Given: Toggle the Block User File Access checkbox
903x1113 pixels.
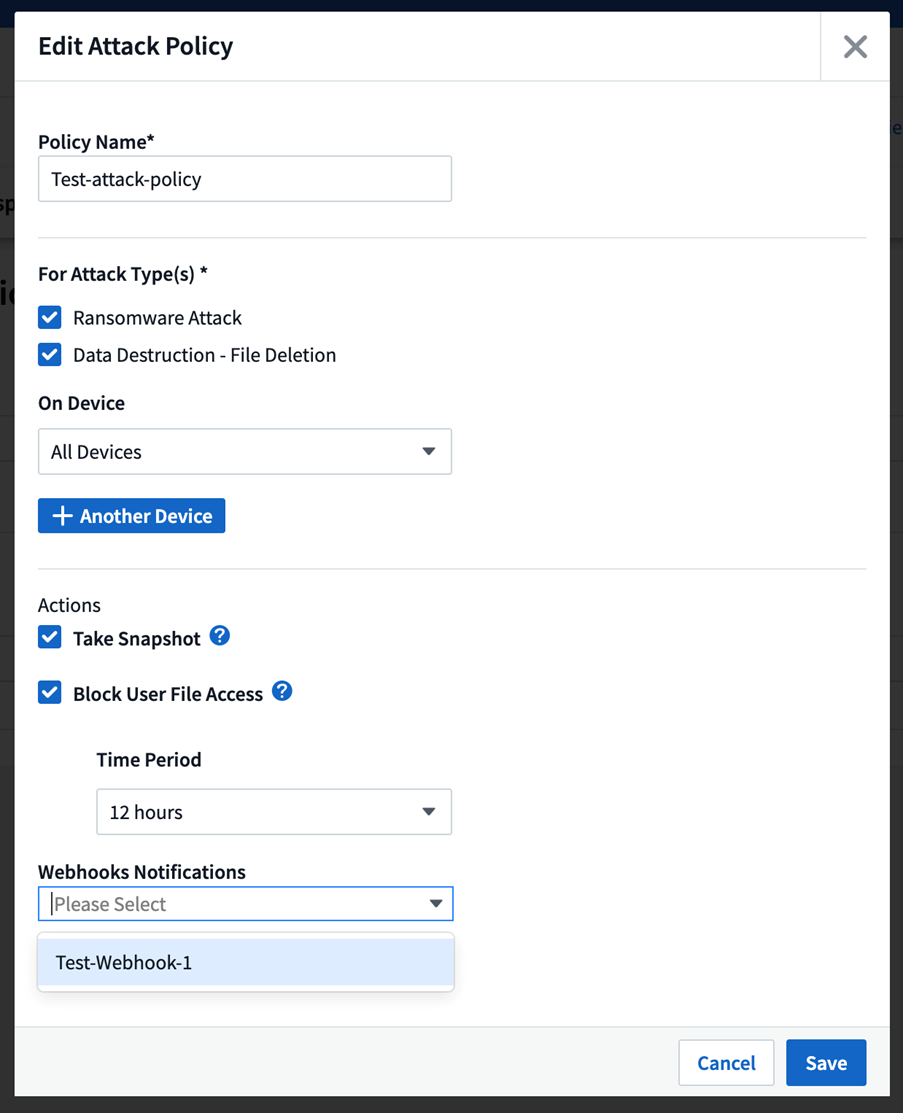Looking at the screenshot, I should click(50, 694).
